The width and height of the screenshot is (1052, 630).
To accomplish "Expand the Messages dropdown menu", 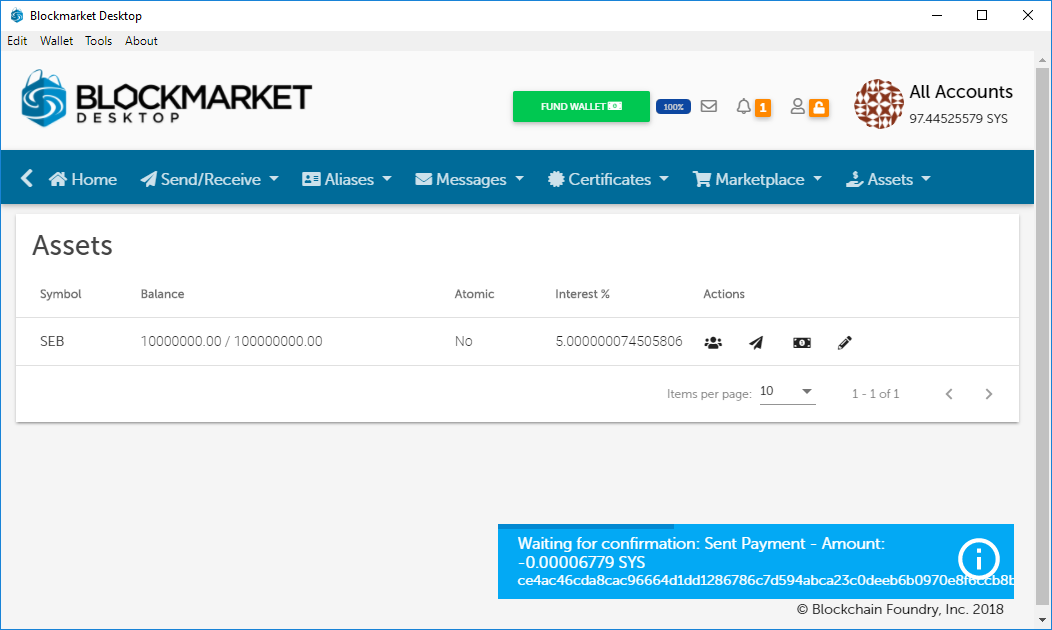I will [469, 179].
